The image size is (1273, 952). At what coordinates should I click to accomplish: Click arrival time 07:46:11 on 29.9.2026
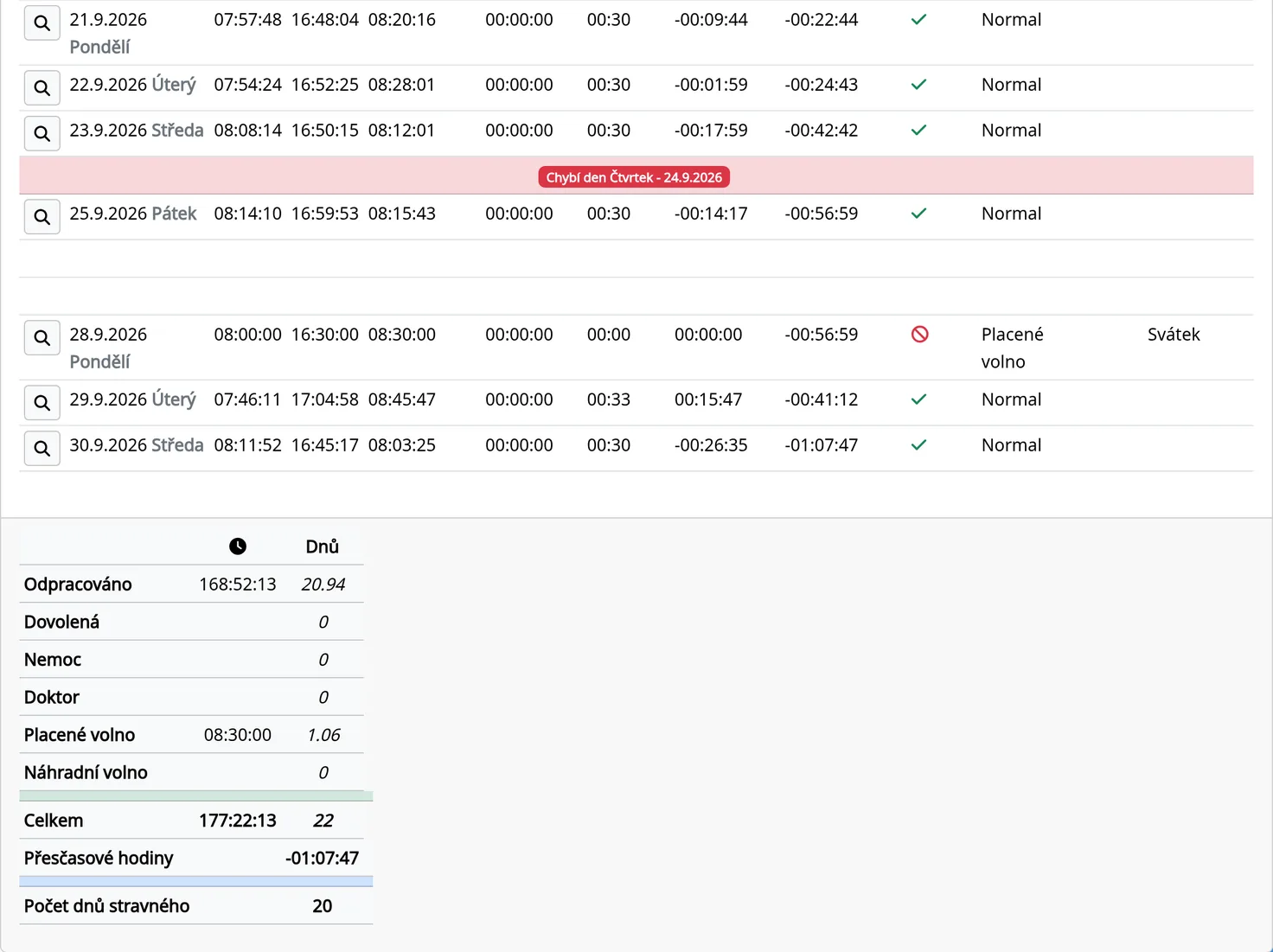(247, 399)
